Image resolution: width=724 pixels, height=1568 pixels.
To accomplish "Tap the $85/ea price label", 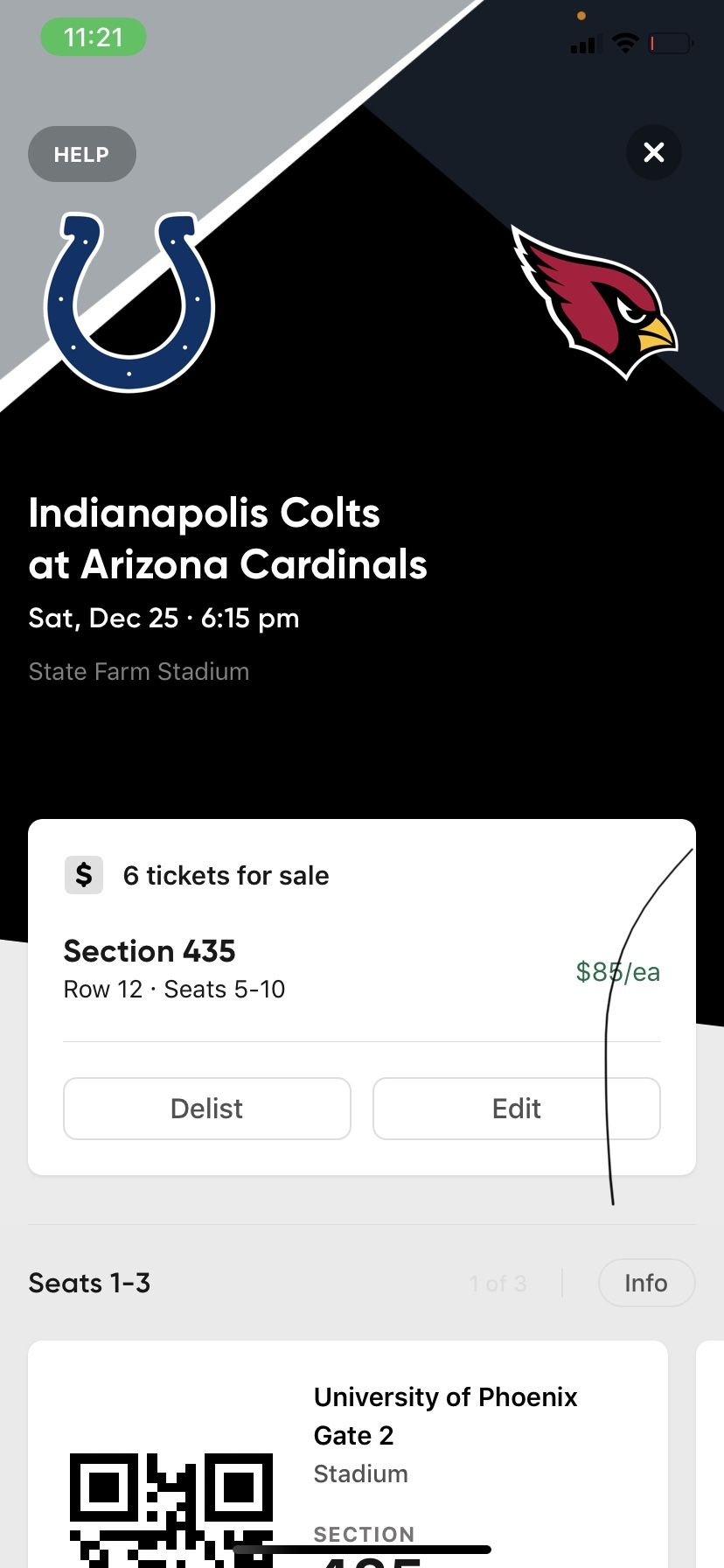I will (617, 972).
